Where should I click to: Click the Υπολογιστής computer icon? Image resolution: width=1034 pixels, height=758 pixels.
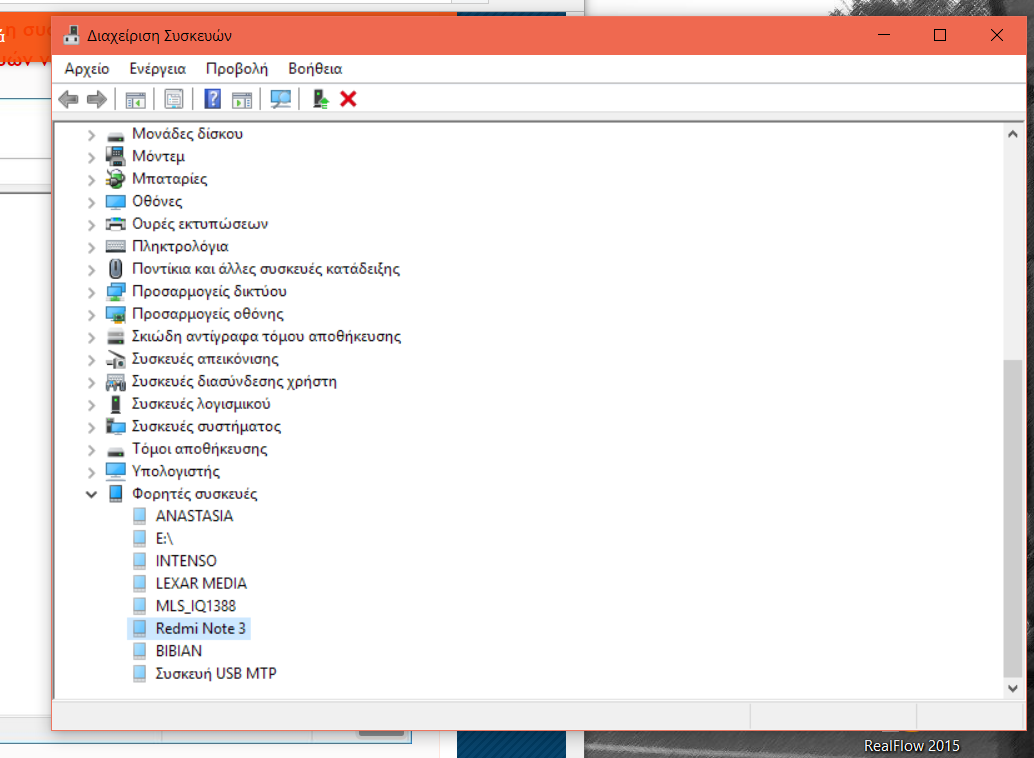[x=115, y=471]
